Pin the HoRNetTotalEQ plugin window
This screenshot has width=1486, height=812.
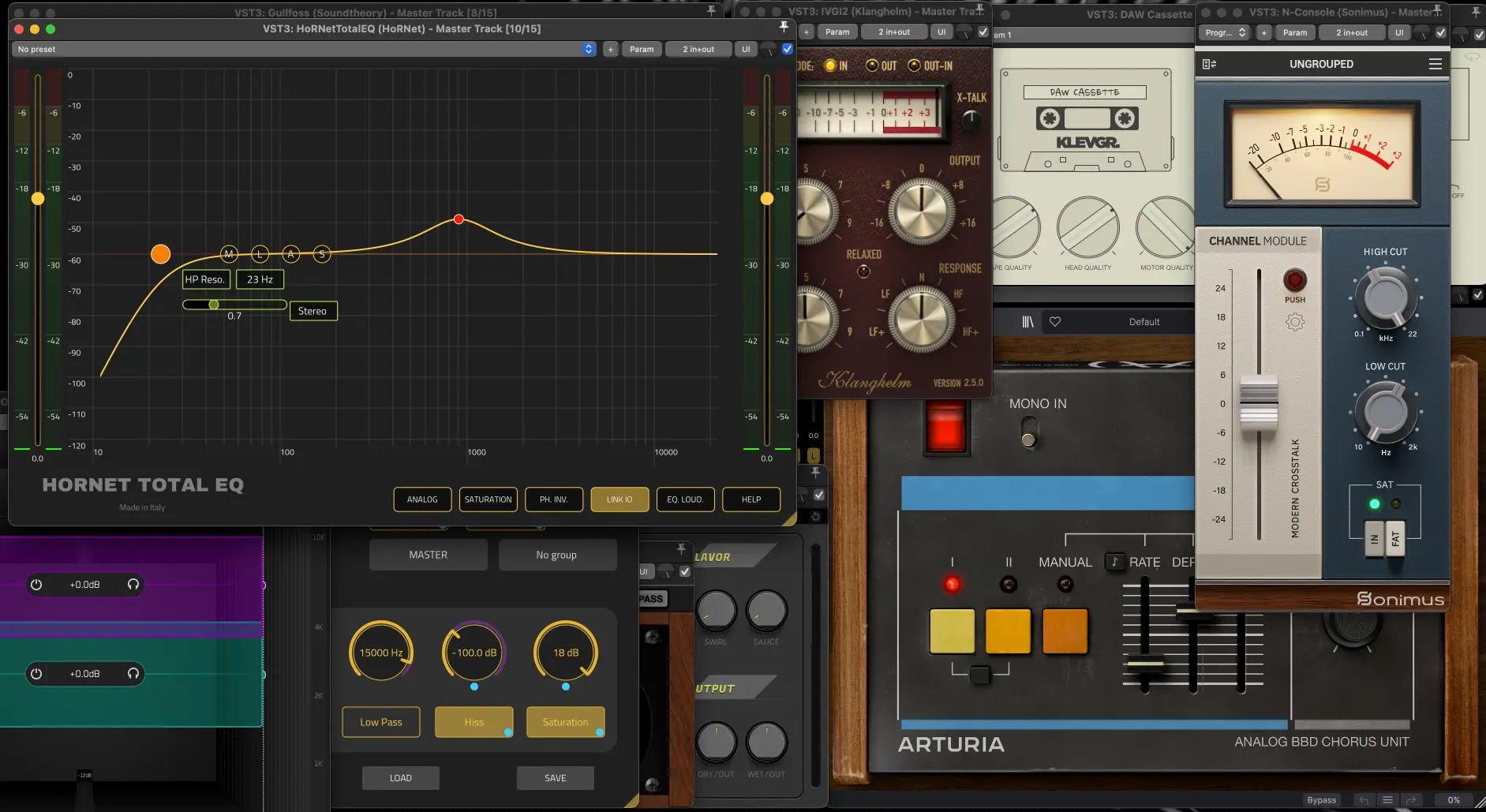pyautogui.click(x=784, y=26)
